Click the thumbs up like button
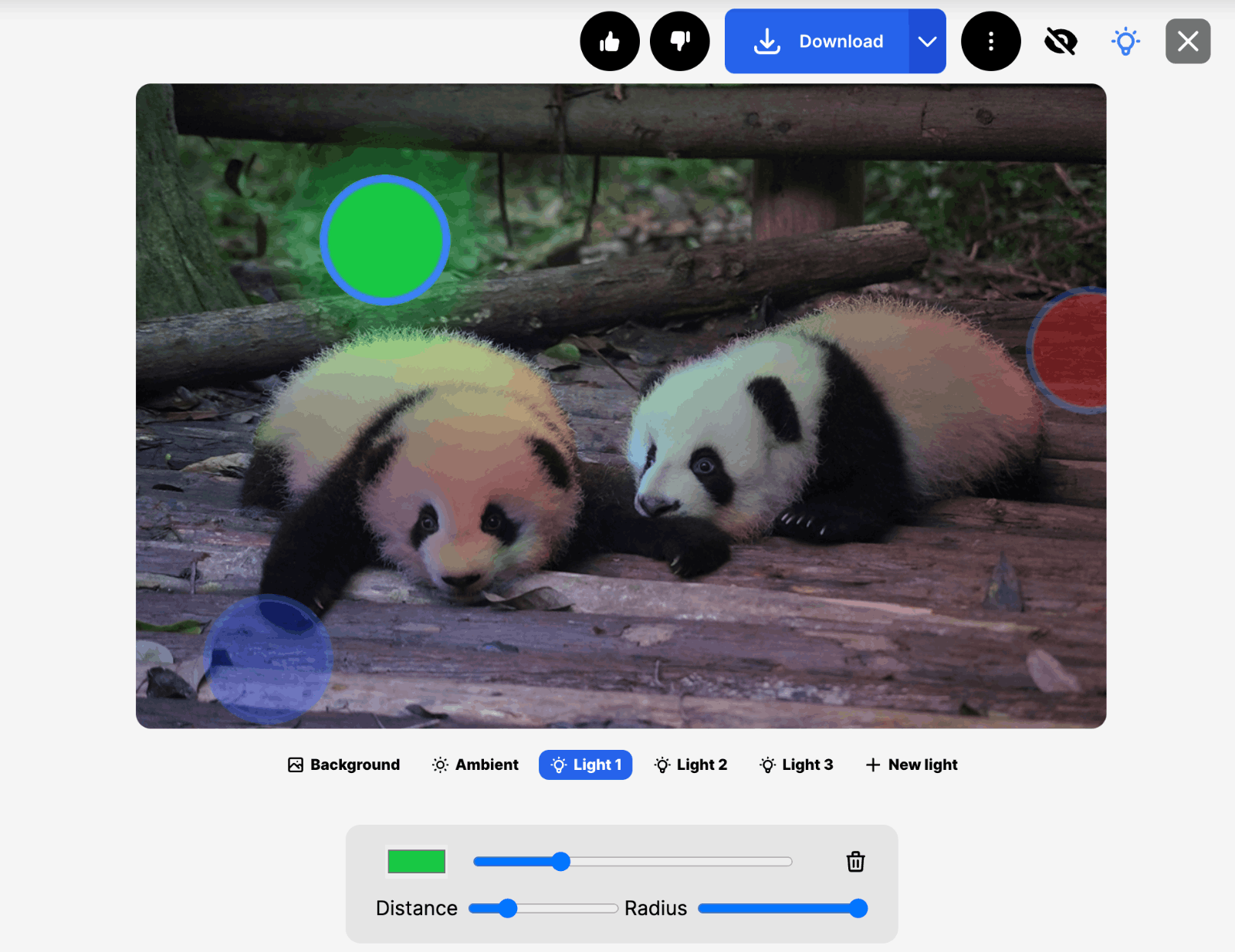1235x952 pixels. [x=610, y=42]
